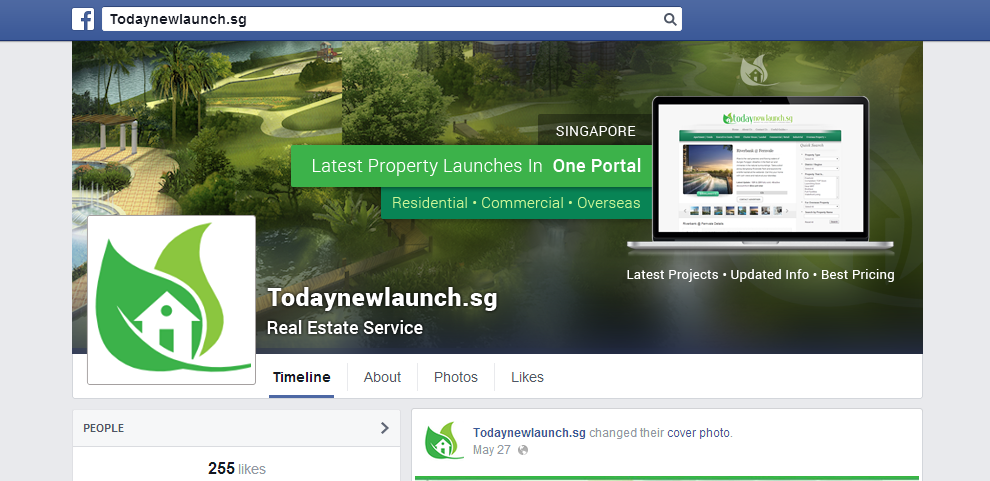Click the Latest Property Launches banner

(472, 166)
